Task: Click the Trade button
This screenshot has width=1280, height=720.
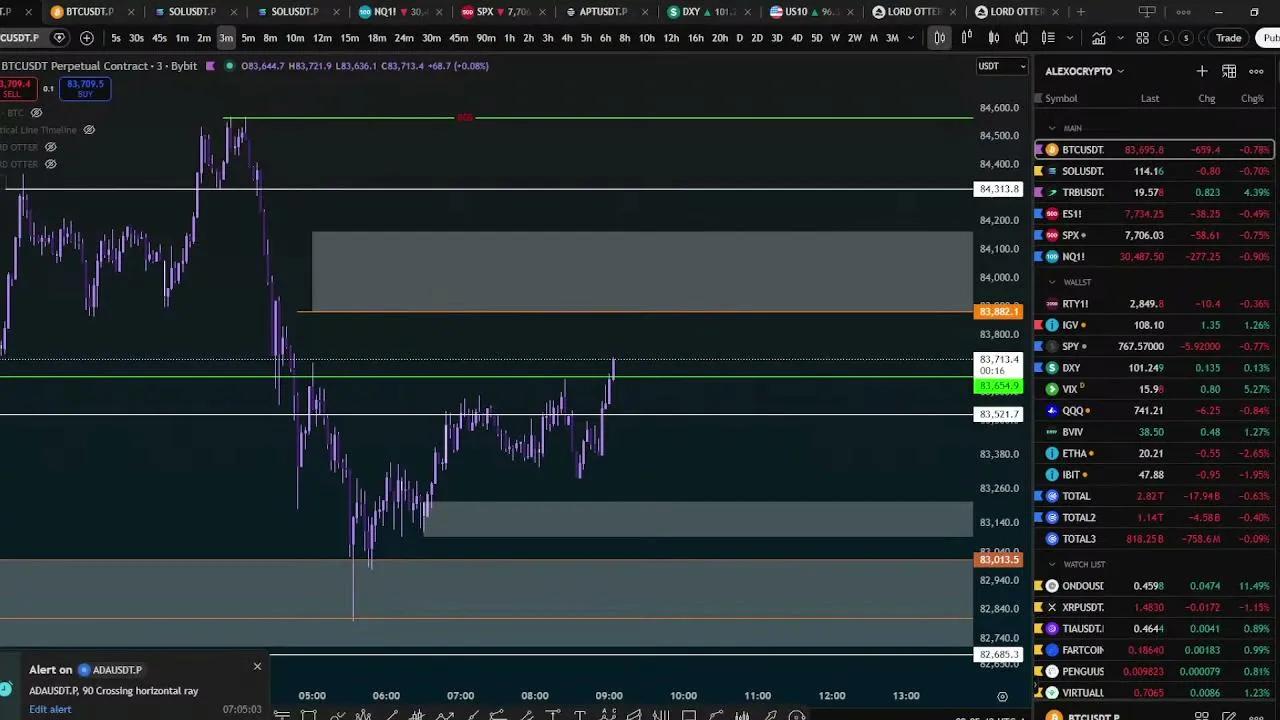Action: click(1228, 38)
